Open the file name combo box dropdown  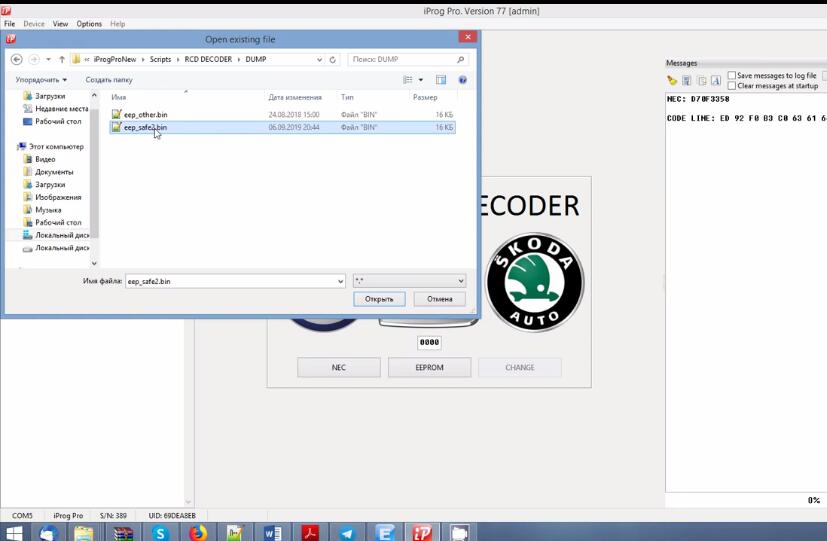[x=340, y=282]
